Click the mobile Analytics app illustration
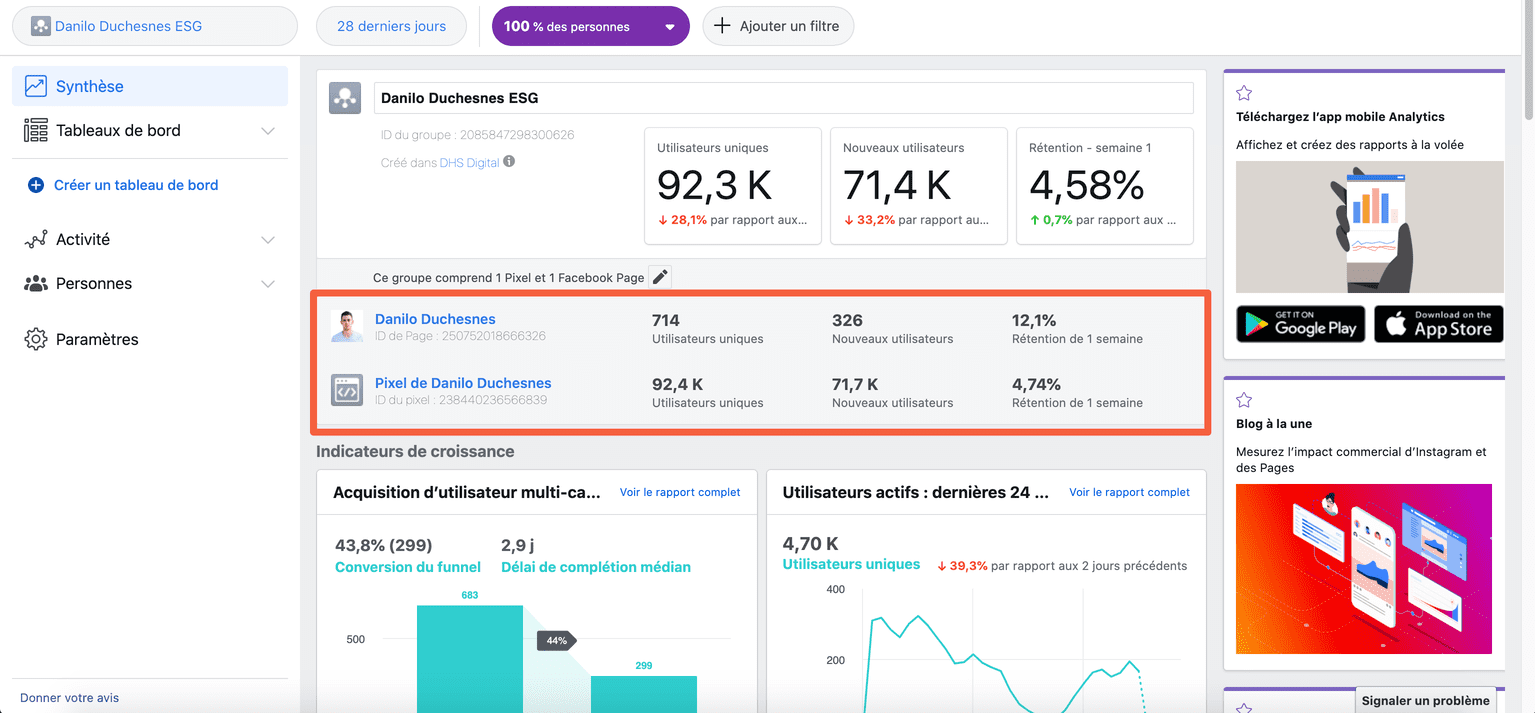 1370,227
